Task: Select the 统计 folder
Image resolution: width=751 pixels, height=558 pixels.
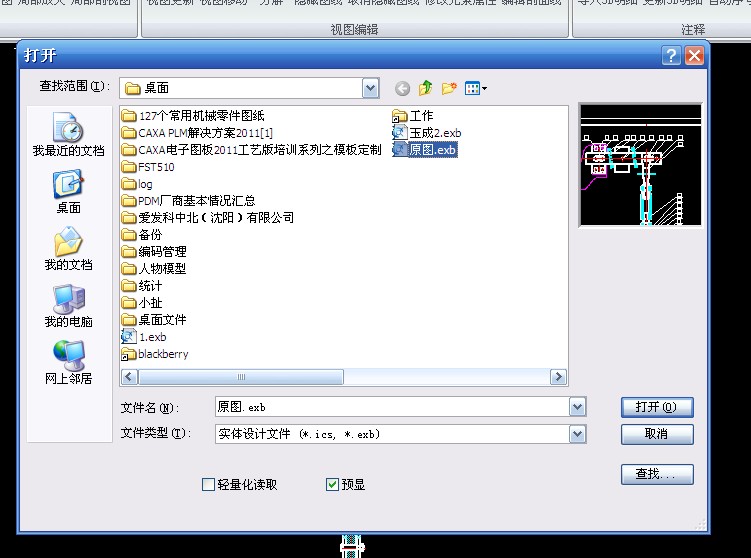Action: pyautogui.click(x=142, y=286)
